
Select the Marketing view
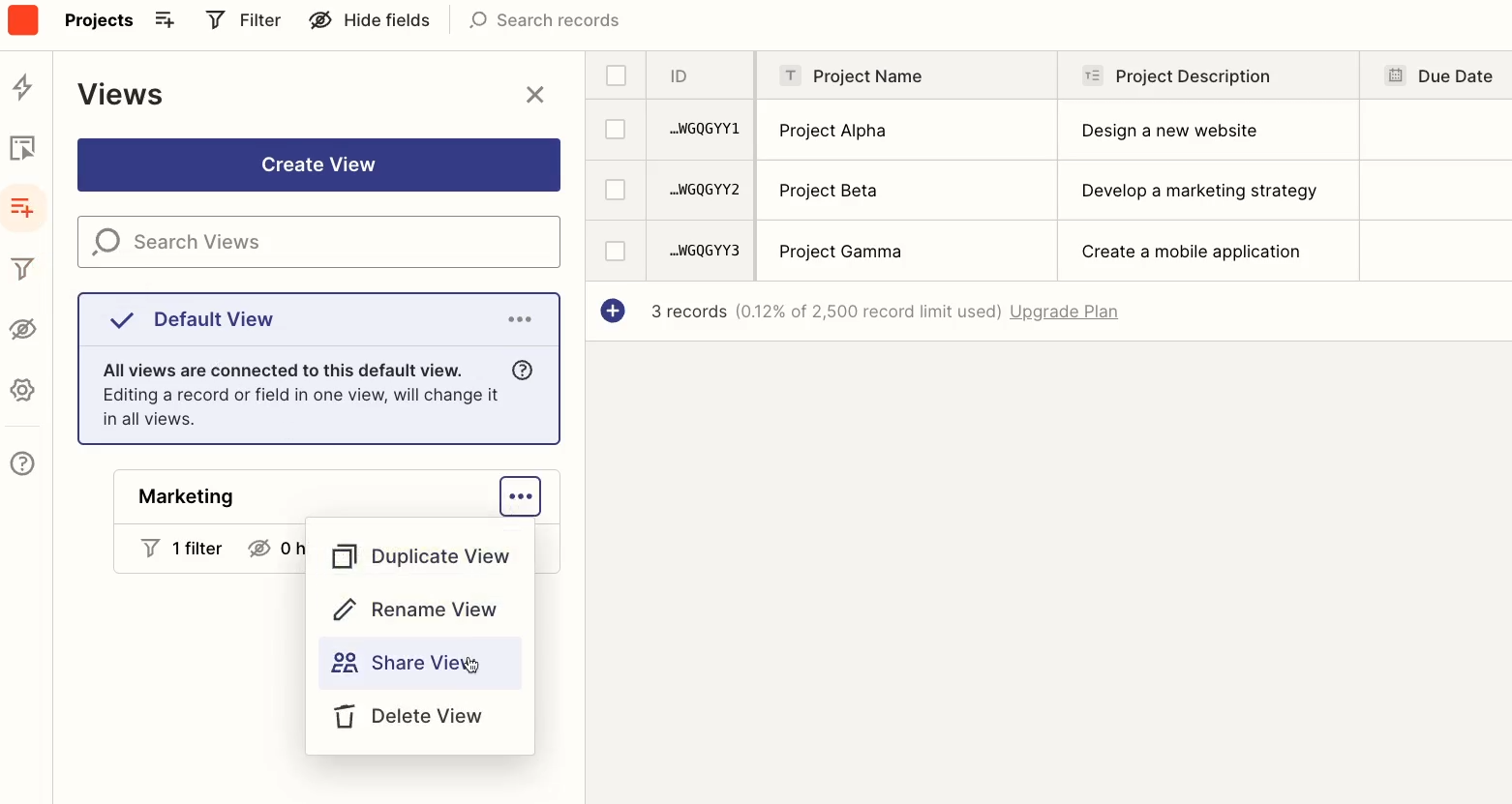(x=186, y=496)
